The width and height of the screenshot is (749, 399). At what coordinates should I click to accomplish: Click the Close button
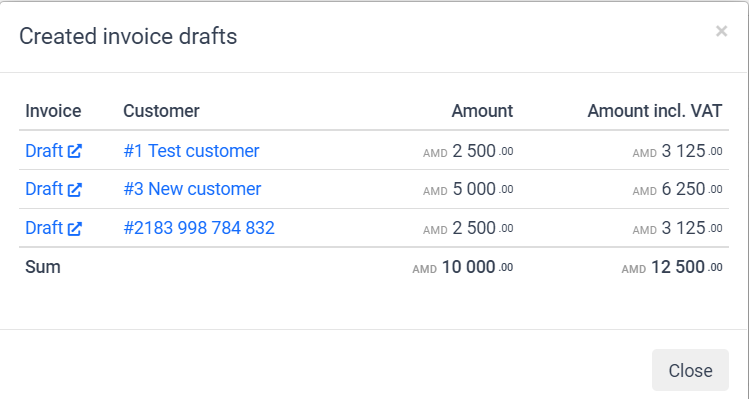click(x=690, y=370)
